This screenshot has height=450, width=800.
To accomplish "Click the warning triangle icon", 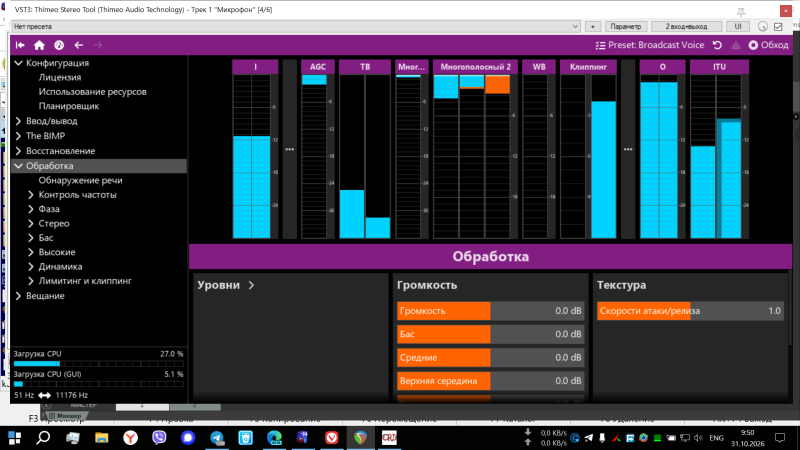I will [x=736, y=45].
